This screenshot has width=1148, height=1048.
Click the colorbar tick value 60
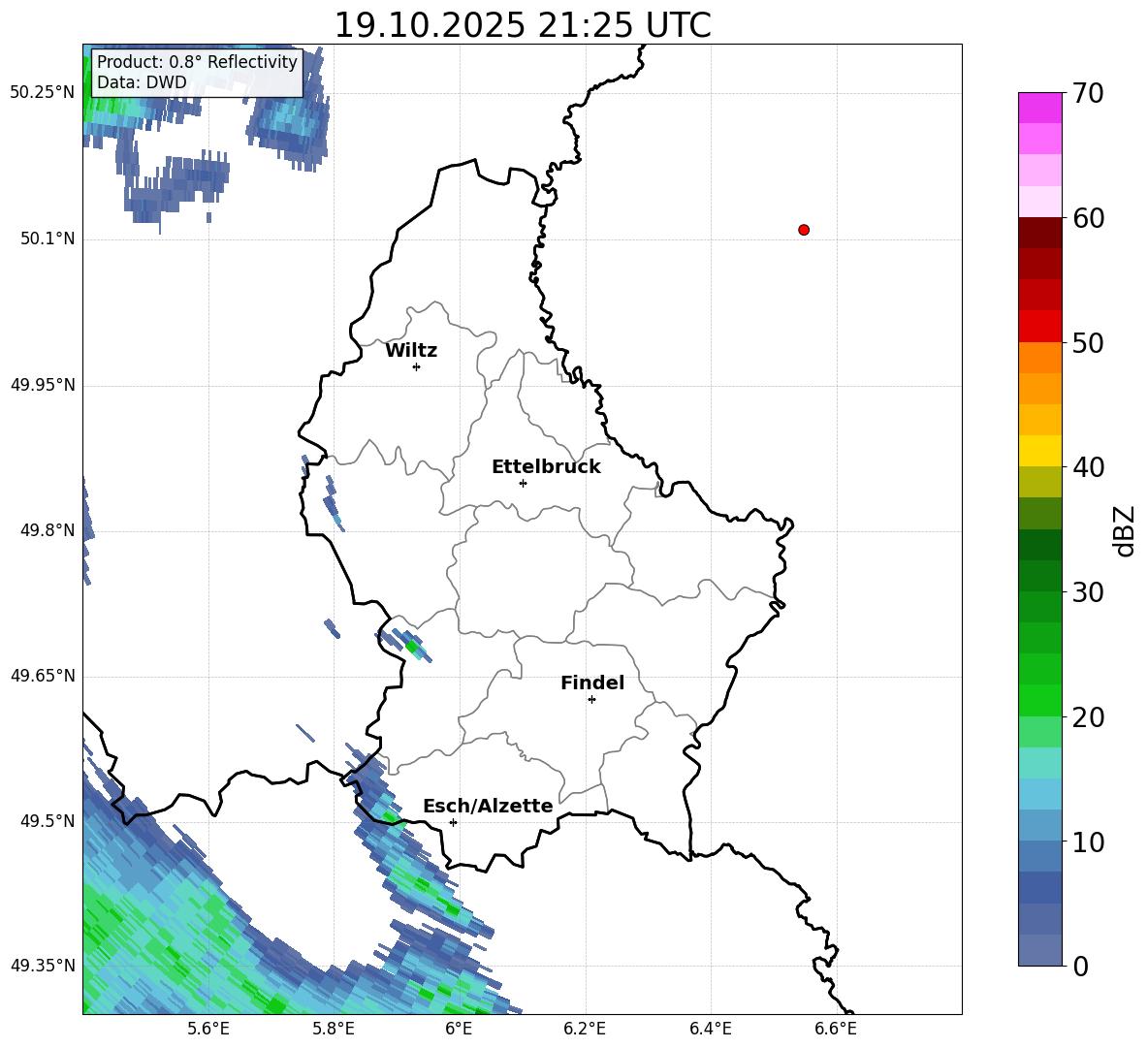pyautogui.click(x=1088, y=218)
